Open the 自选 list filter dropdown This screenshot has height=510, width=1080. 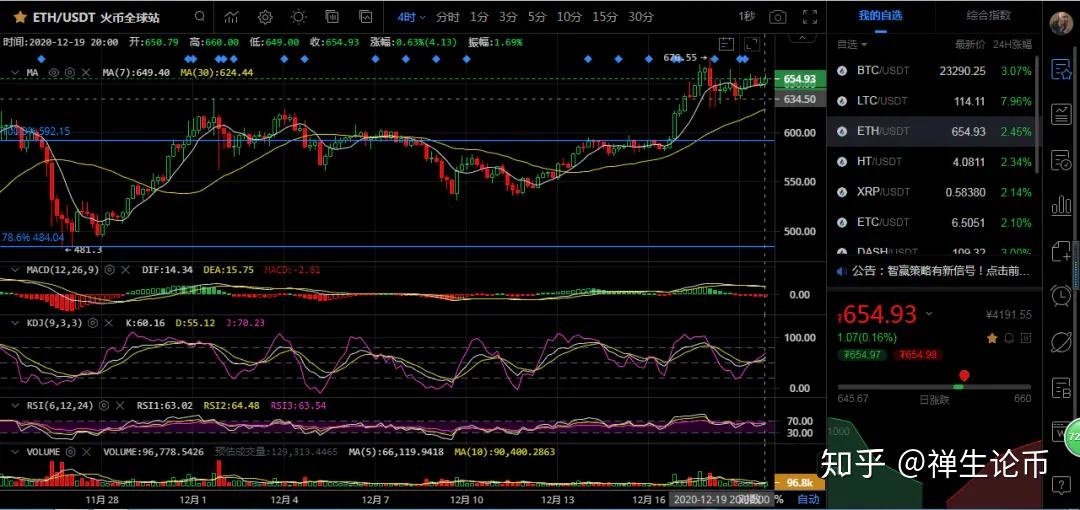pyautogui.click(x=852, y=44)
